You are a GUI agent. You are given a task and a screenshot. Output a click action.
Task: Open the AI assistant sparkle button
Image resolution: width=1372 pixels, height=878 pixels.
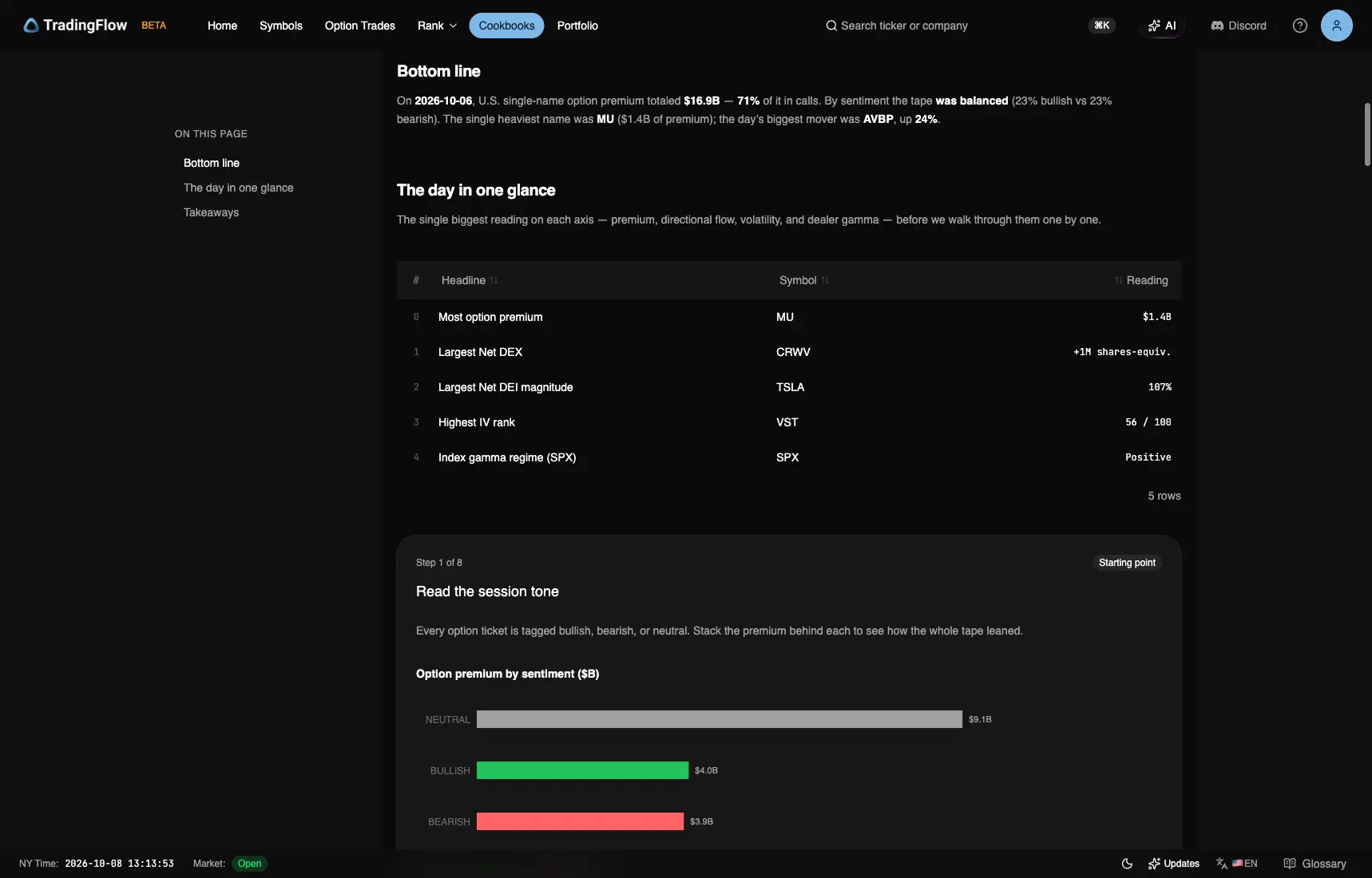(x=1162, y=26)
